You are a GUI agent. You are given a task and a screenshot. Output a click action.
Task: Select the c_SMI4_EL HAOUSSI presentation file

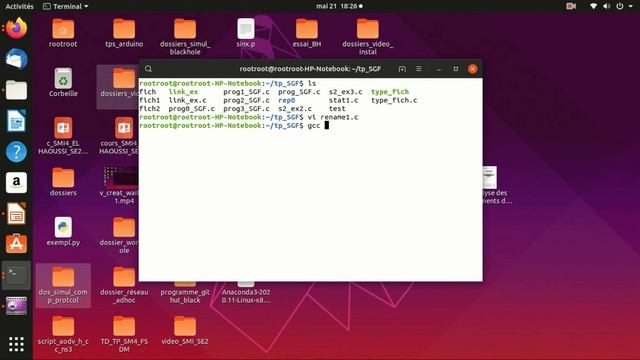(x=63, y=136)
